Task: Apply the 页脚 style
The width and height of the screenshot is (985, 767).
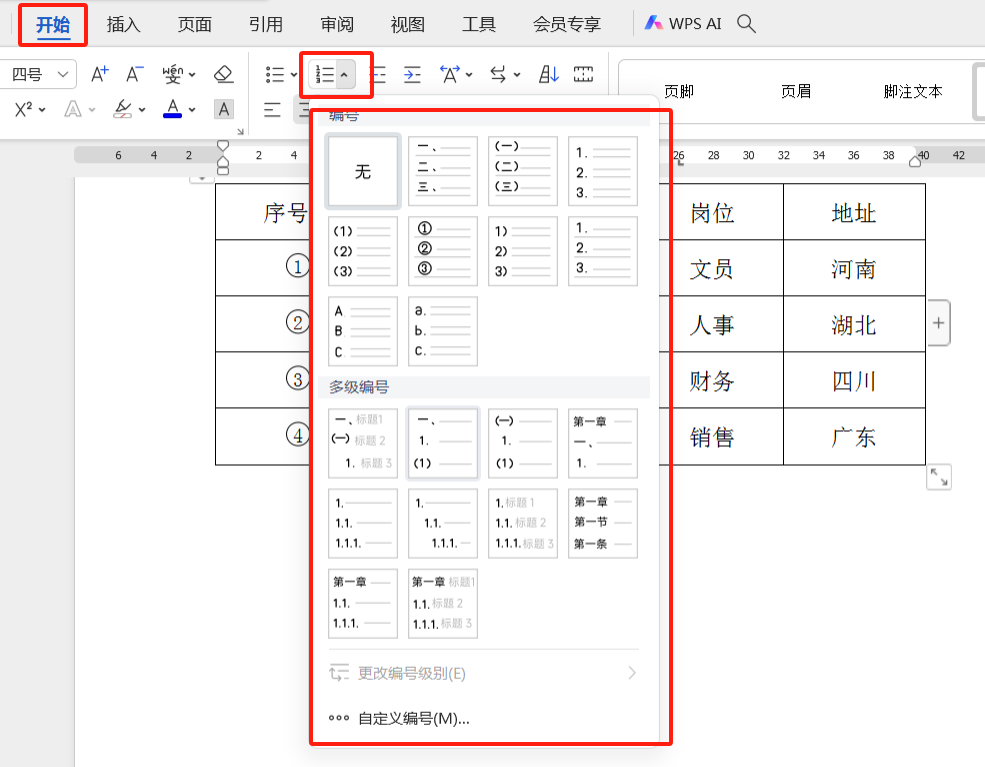Action: 678,92
